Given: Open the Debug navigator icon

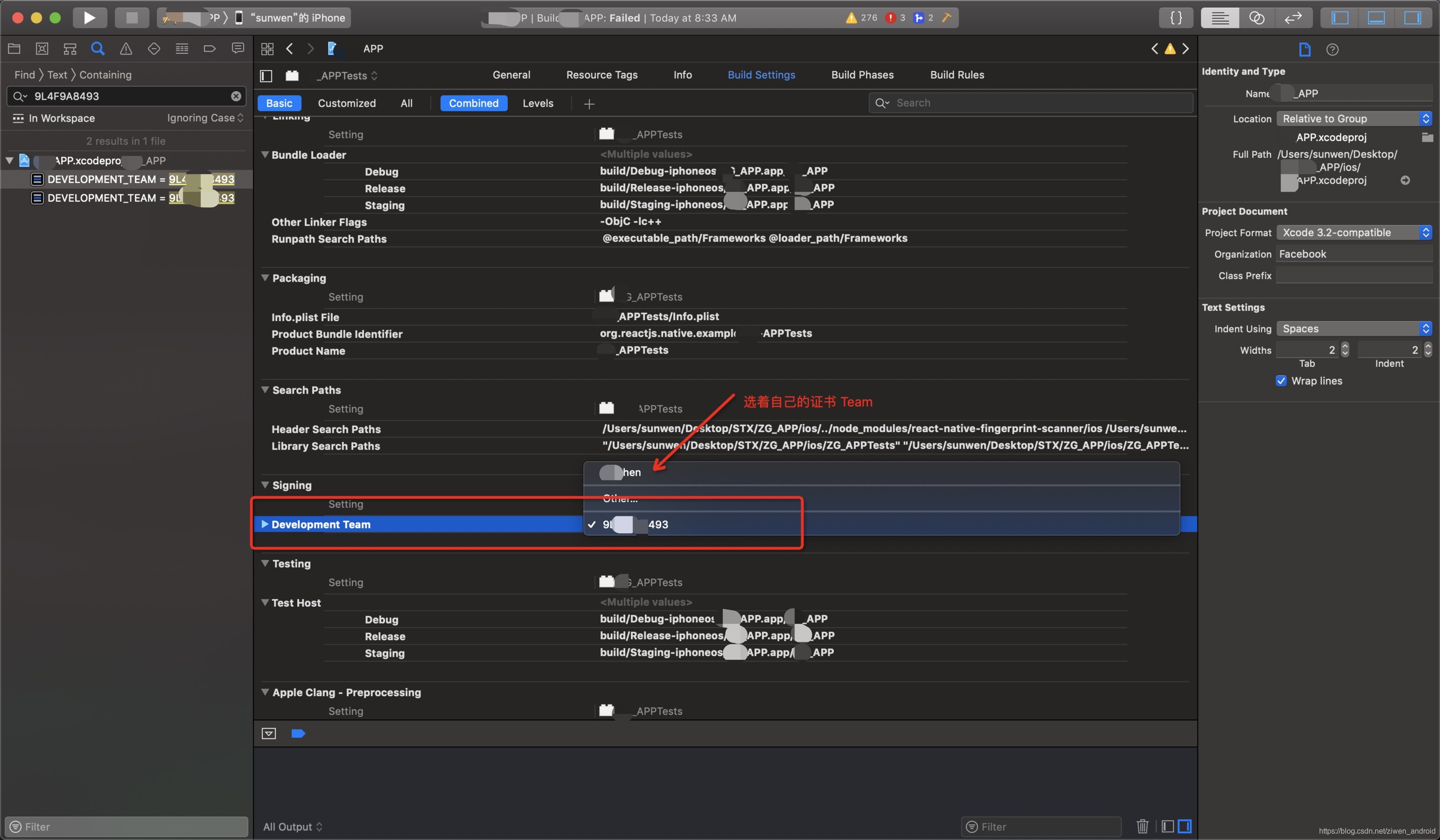Looking at the screenshot, I should click(182, 49).
